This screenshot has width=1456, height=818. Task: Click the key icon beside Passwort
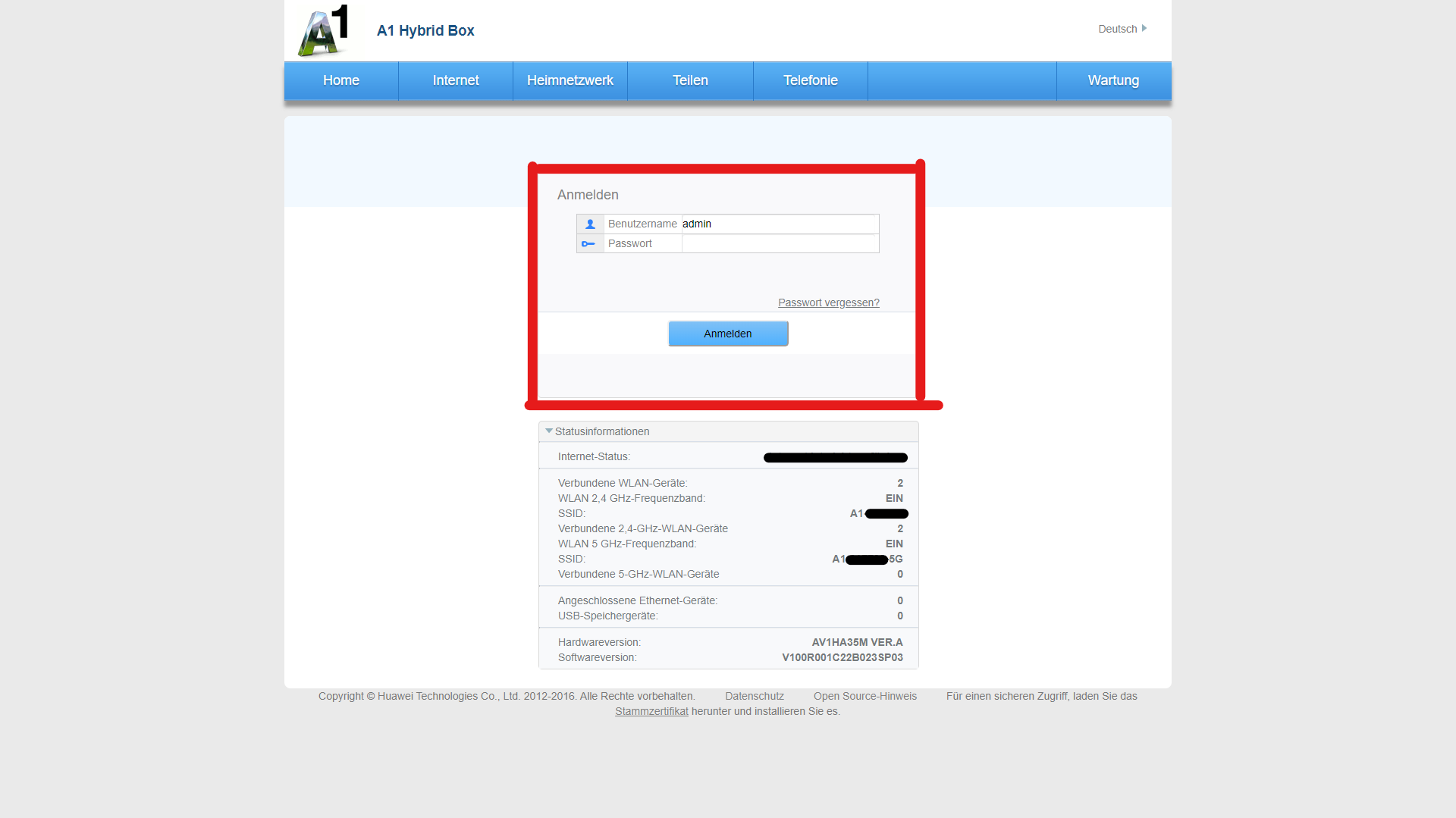click(588, 243)
